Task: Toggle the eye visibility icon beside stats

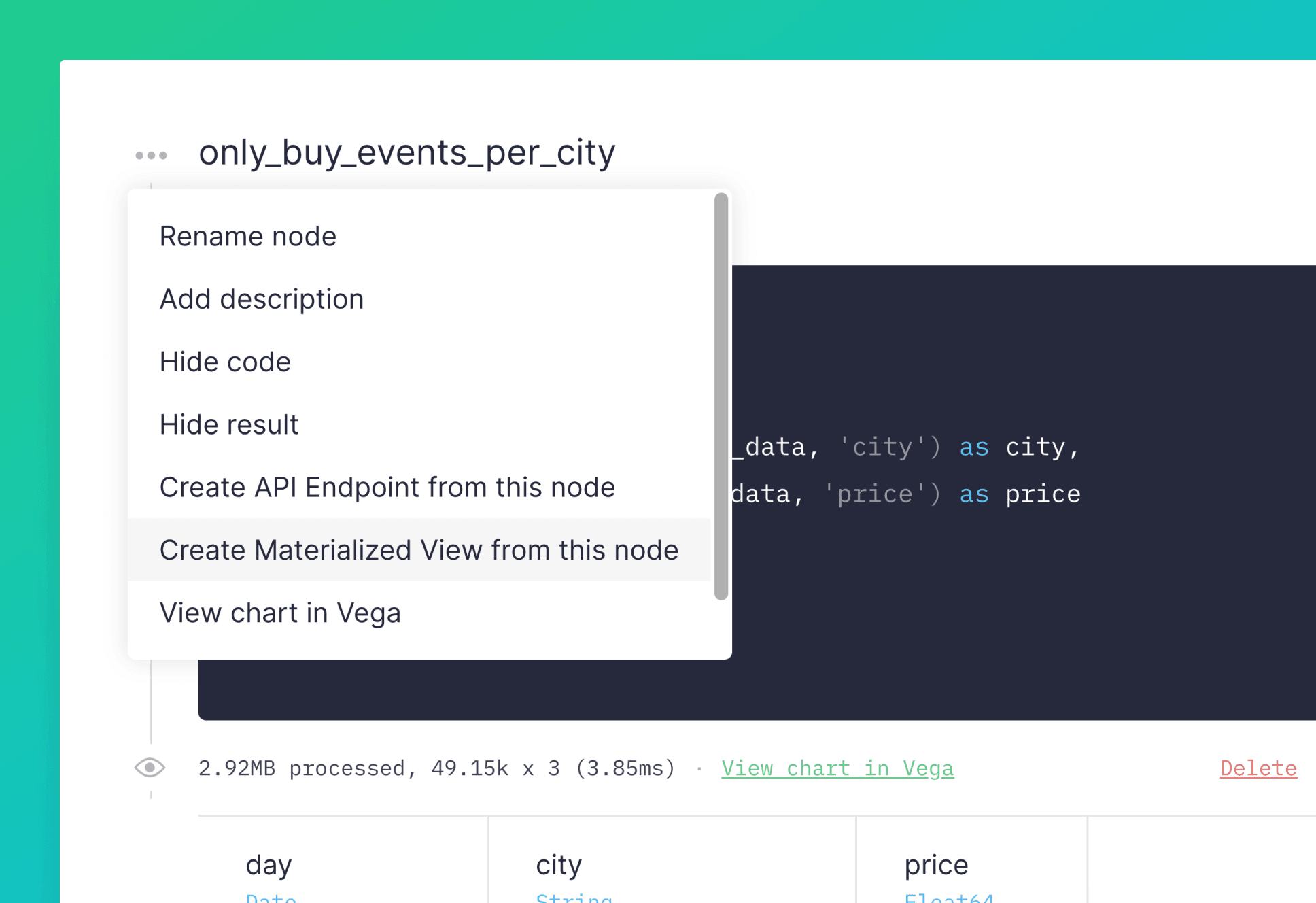Action: pos(150,768)
